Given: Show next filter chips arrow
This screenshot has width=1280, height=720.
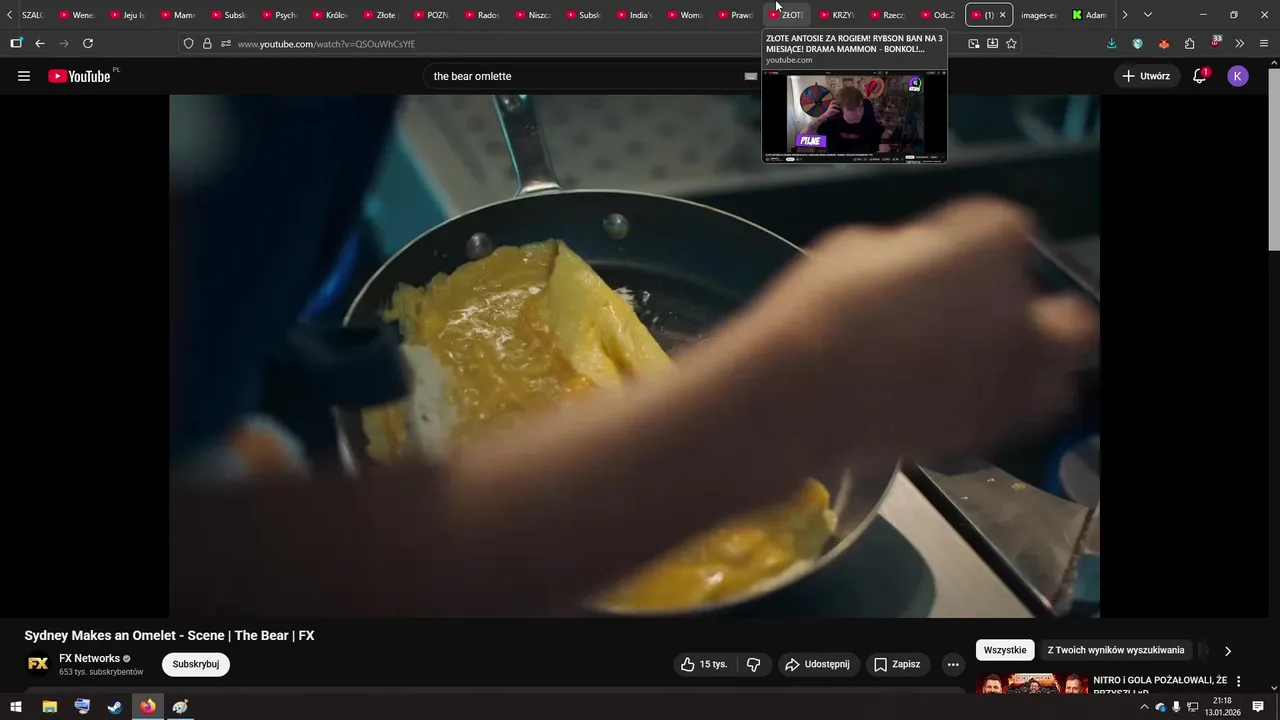Looking at the screenshot, I should click(x=1228, y=651).
